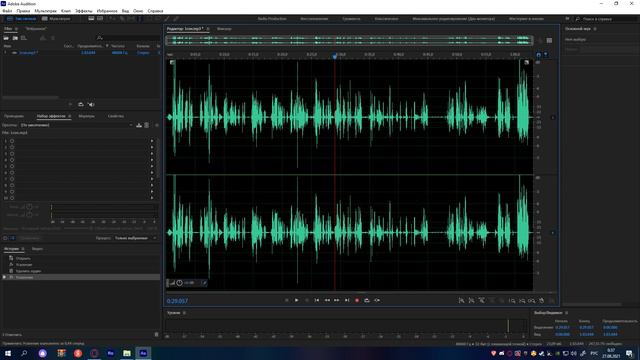Click the import file icon in Files panel

coord(15,38)
